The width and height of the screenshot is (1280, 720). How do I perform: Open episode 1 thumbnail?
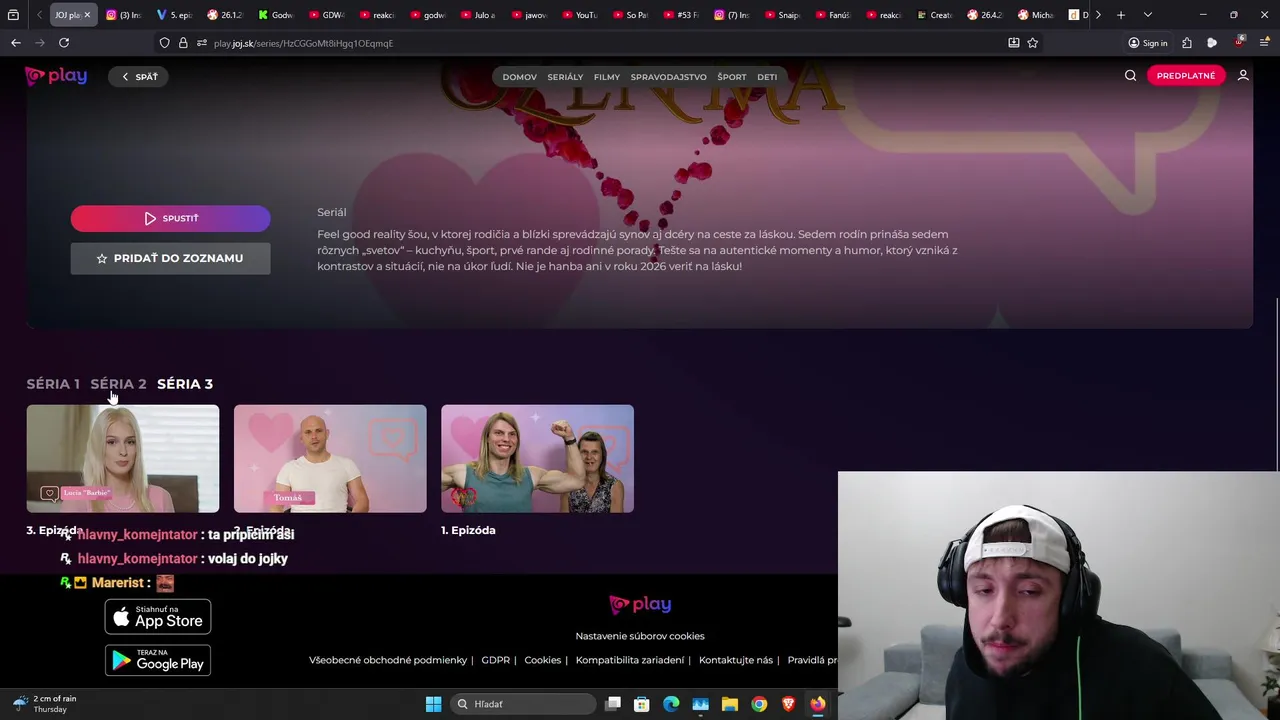[x=537, y=459]
